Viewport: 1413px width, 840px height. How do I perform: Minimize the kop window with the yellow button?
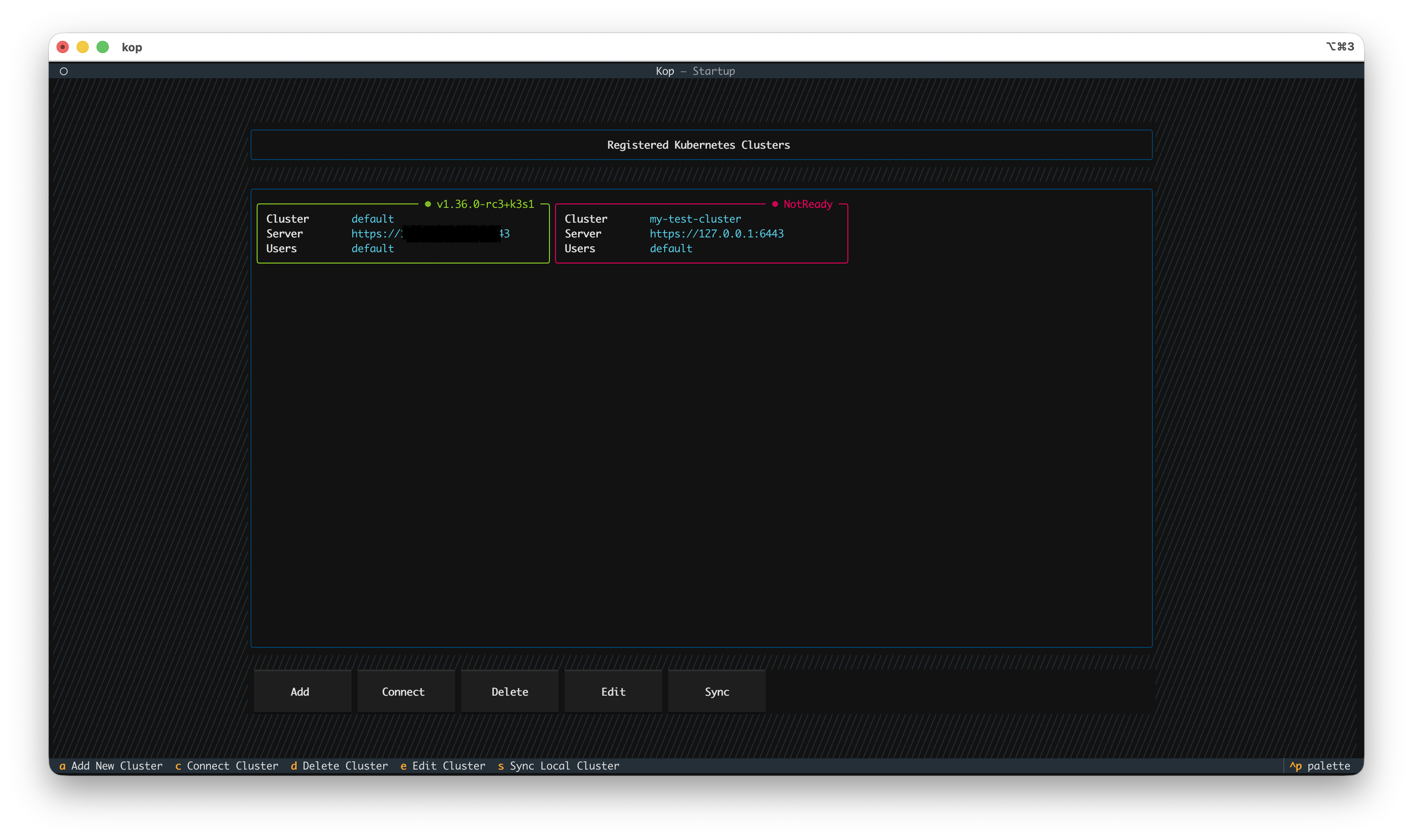tap(83, 47)
